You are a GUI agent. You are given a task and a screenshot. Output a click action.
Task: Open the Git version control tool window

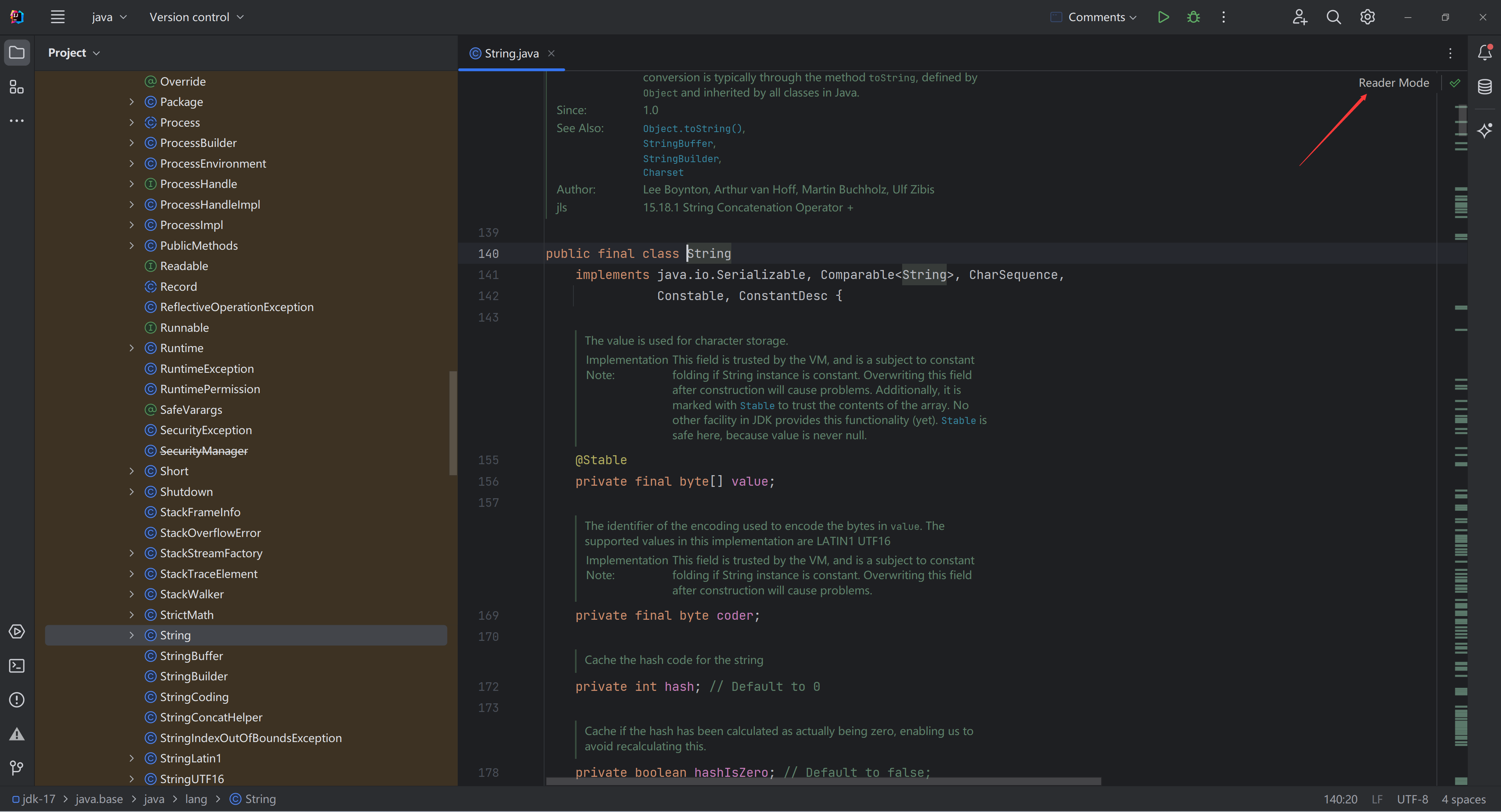click(17, 768)
